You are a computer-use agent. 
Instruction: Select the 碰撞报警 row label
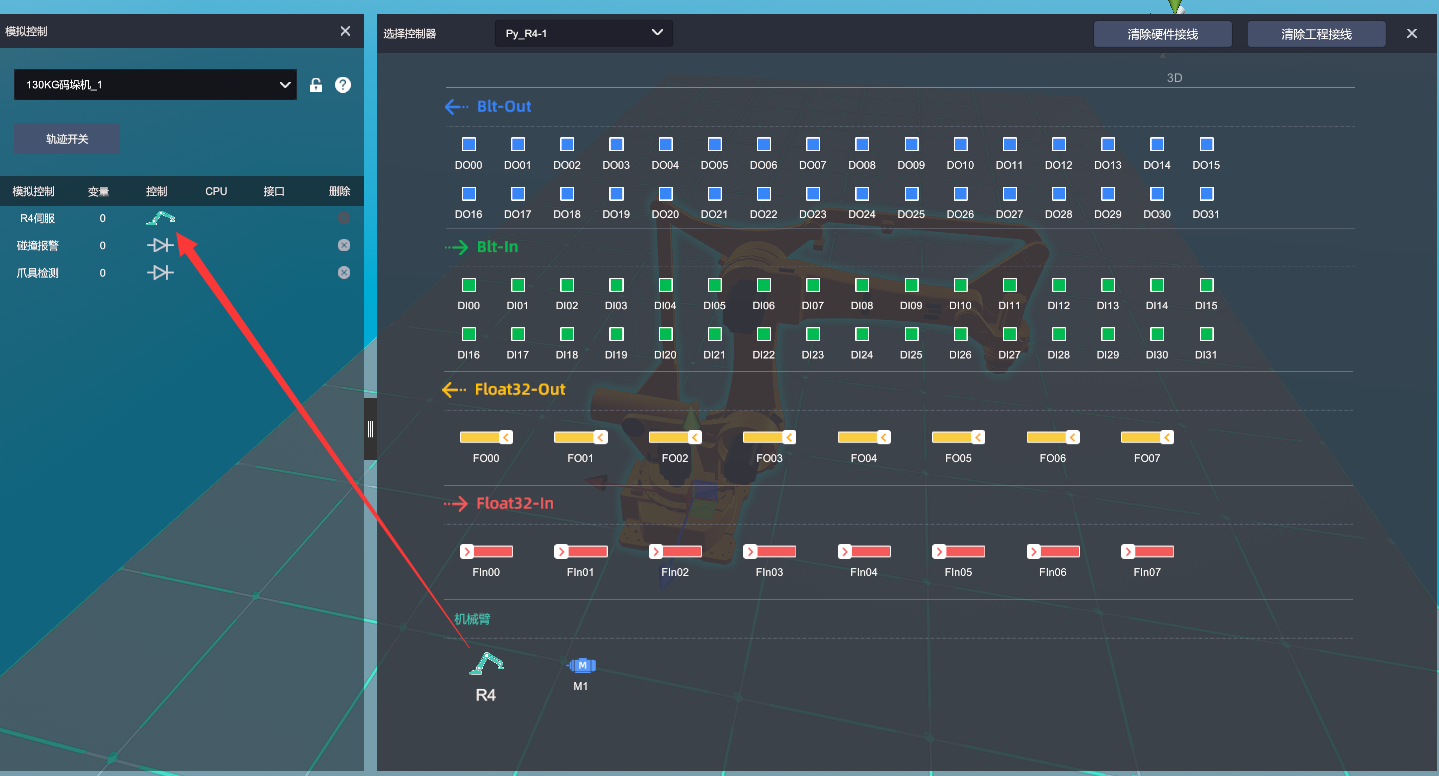coord(38,245)
